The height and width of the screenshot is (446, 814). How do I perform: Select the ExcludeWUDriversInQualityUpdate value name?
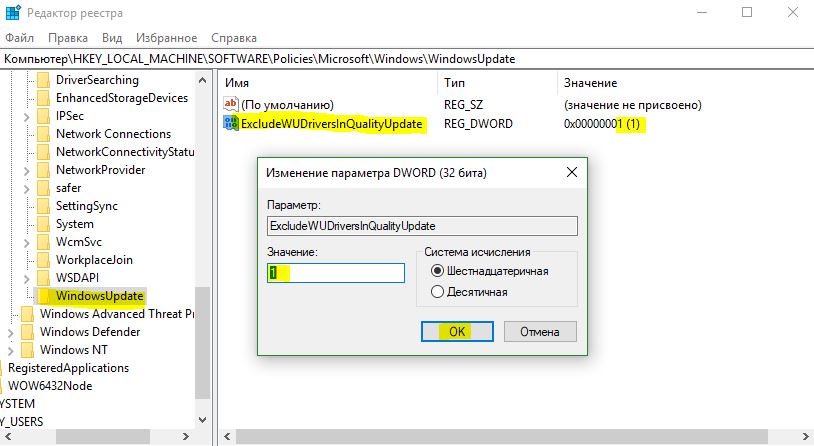tap(332, 124)
